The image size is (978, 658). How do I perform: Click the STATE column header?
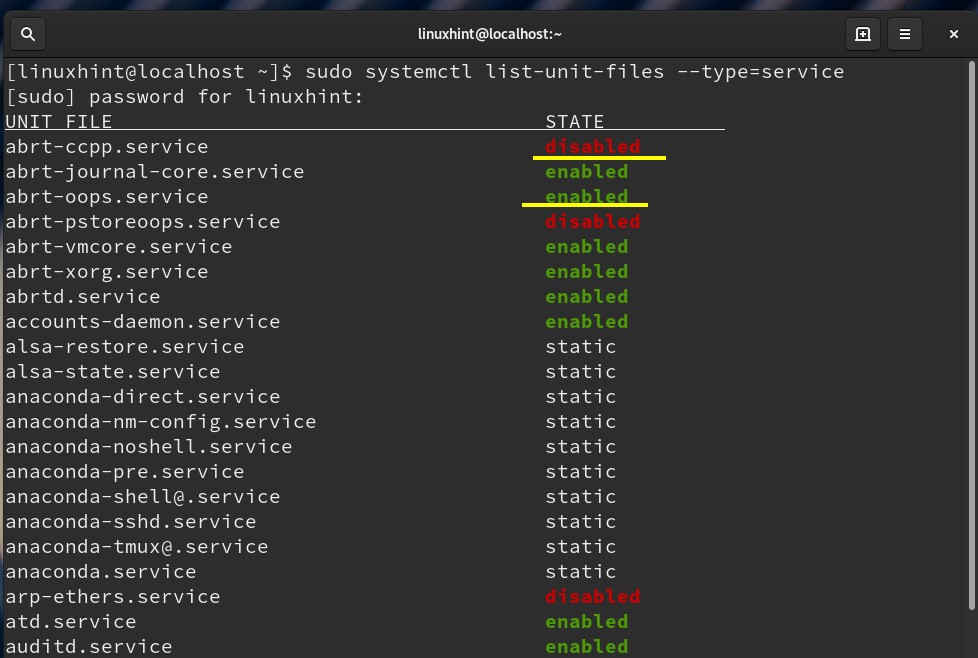click(575, 122)
